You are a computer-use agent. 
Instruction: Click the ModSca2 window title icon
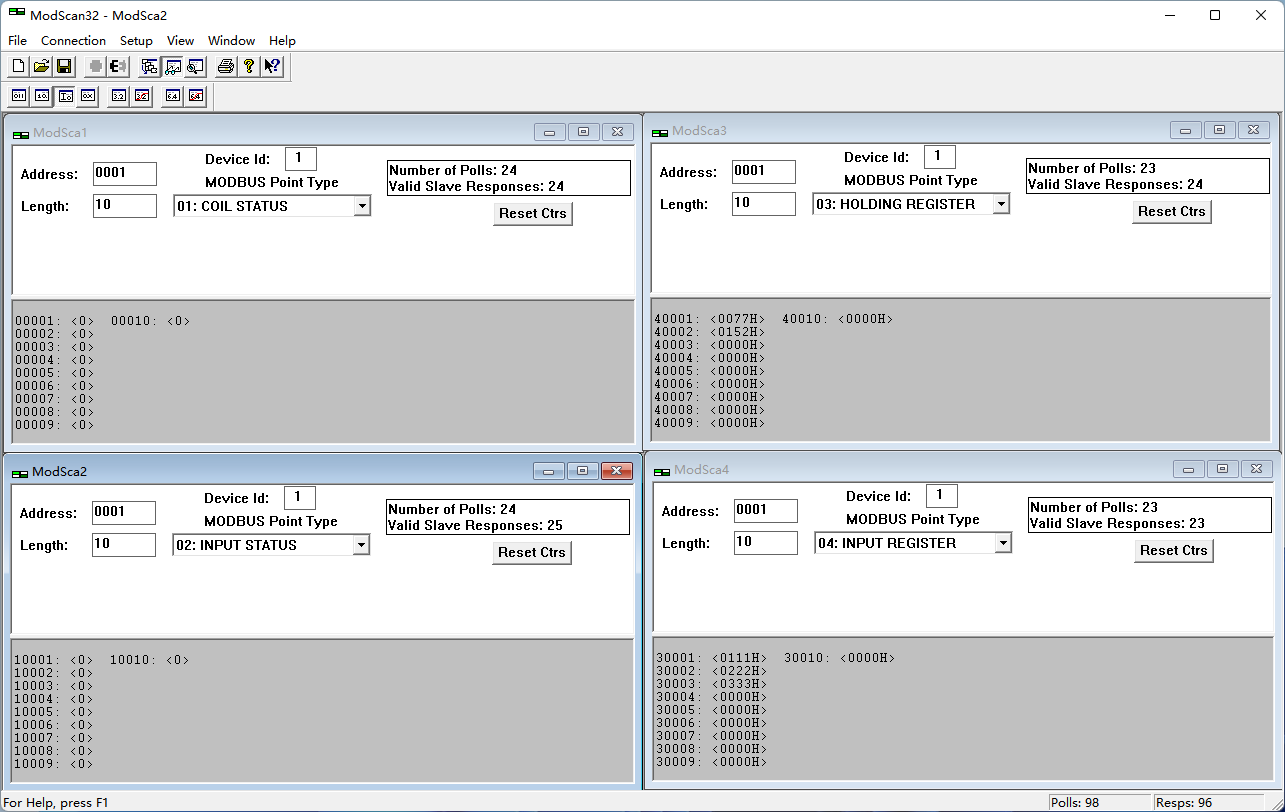tap(20, 472)
